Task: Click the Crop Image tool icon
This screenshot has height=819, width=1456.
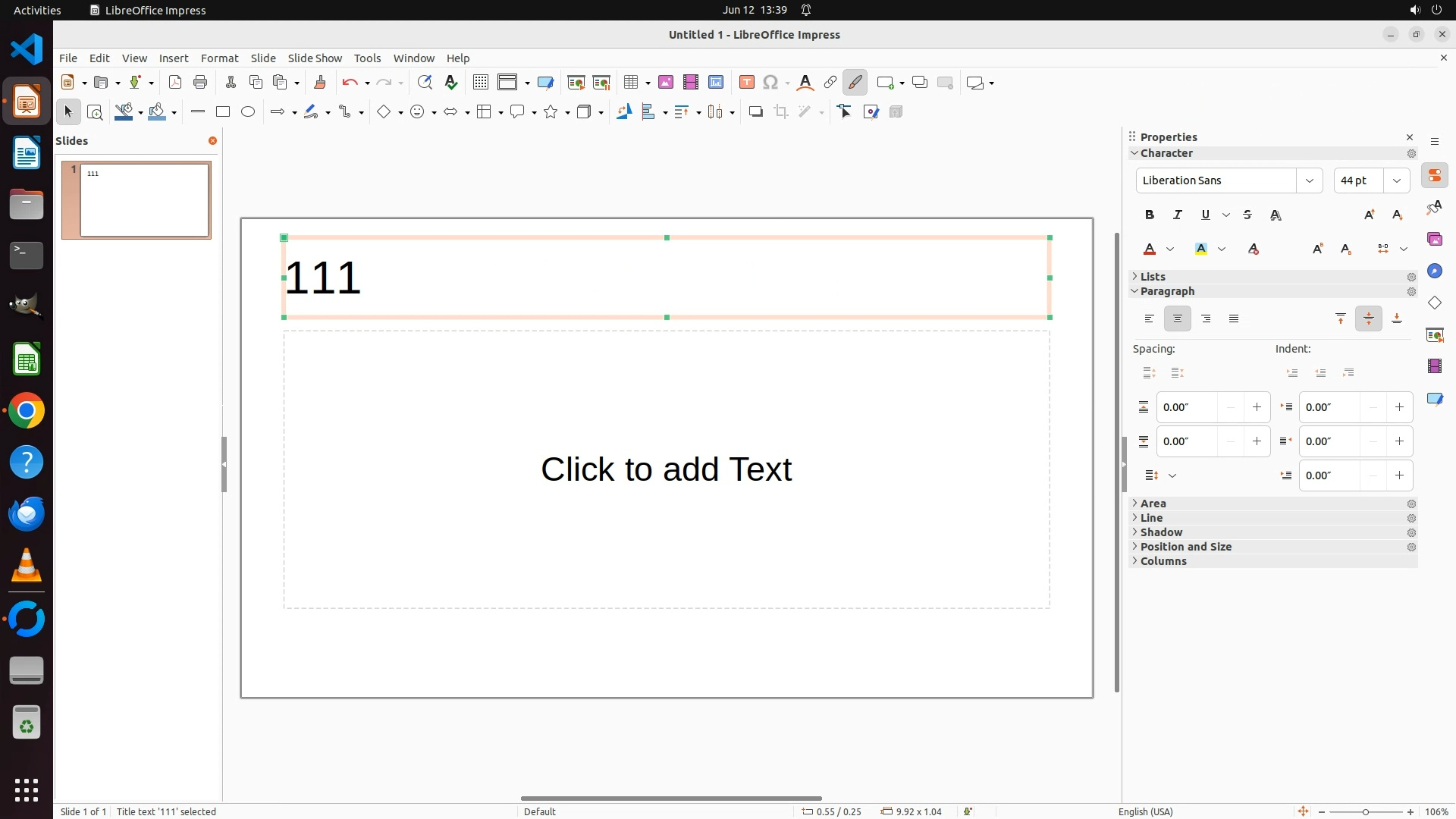Action: pos(781,112)
